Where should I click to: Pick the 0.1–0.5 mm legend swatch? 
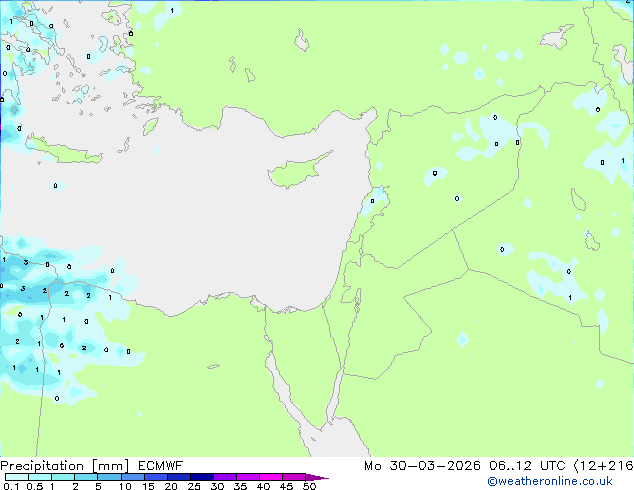(17, 477)
